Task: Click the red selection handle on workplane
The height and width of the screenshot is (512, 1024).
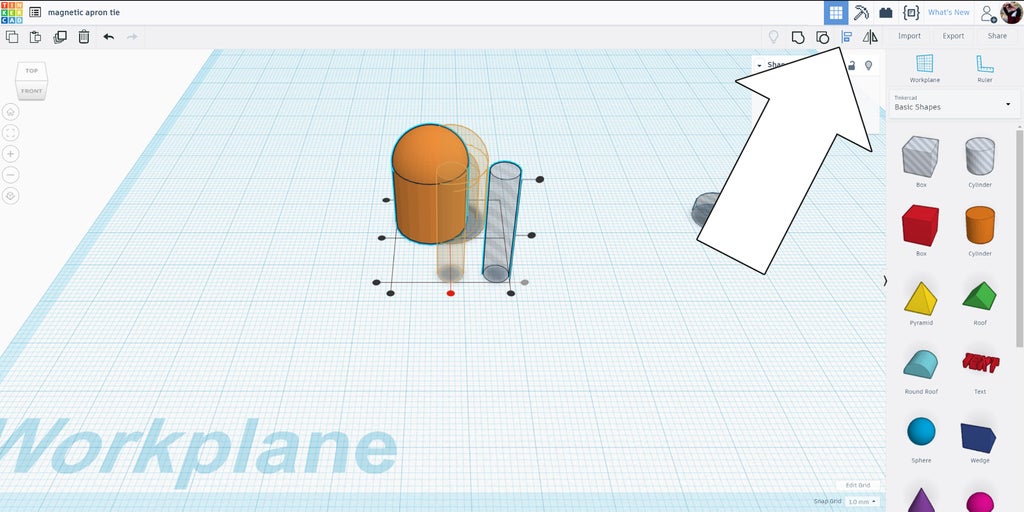Action: tap(451, 293)
